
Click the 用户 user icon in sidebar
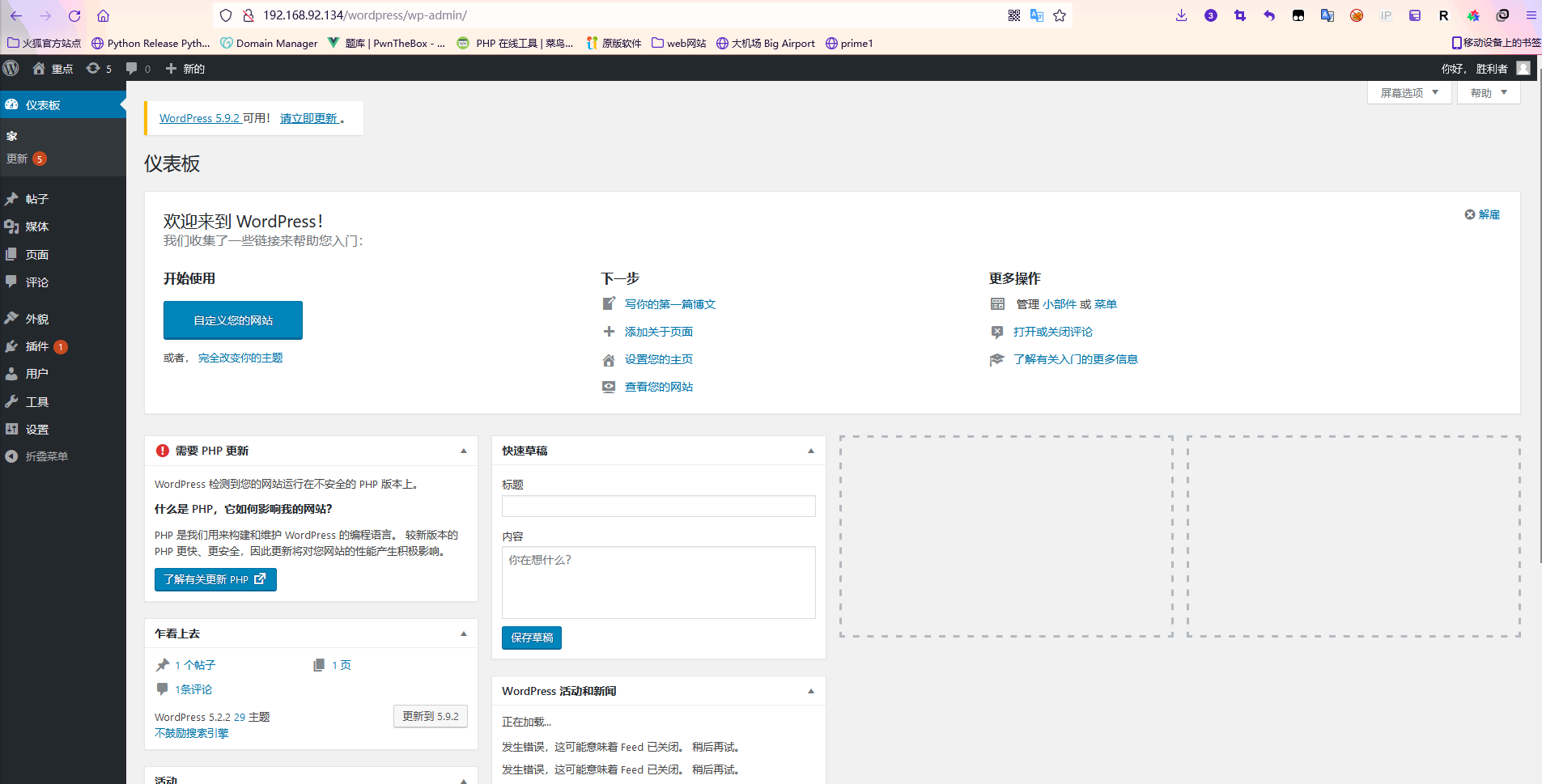click(x=11, y=374)
